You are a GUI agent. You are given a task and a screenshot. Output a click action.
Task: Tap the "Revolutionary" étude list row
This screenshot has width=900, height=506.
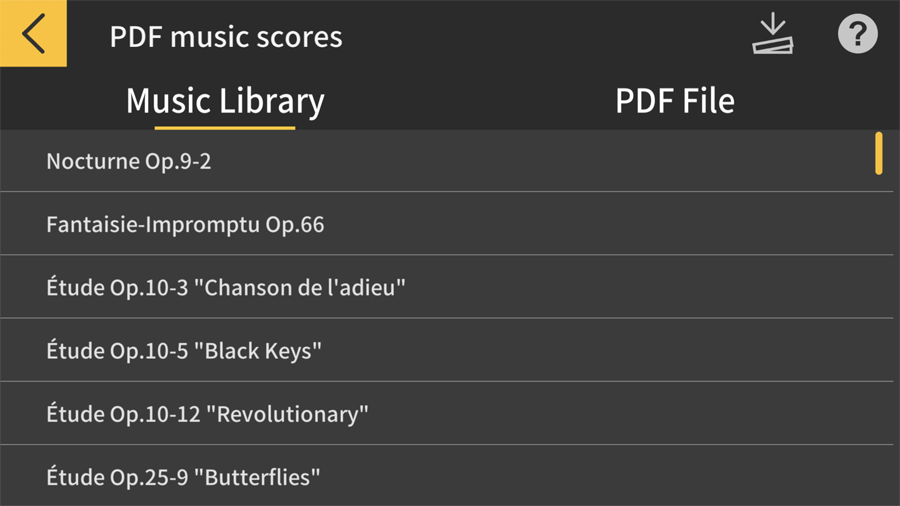(440, 414)
